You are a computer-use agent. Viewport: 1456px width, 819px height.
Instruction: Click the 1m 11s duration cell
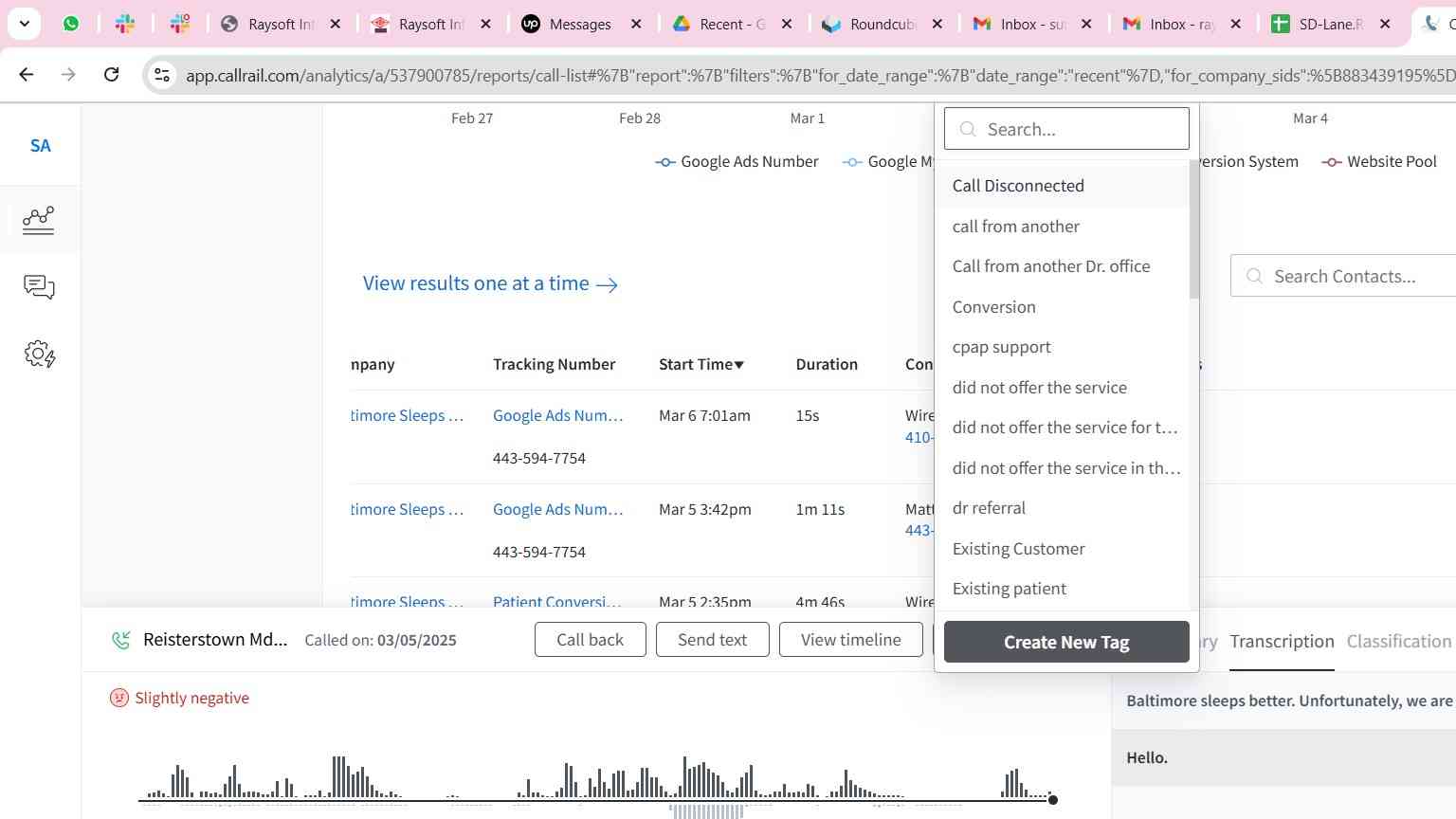tap(820, 509)
